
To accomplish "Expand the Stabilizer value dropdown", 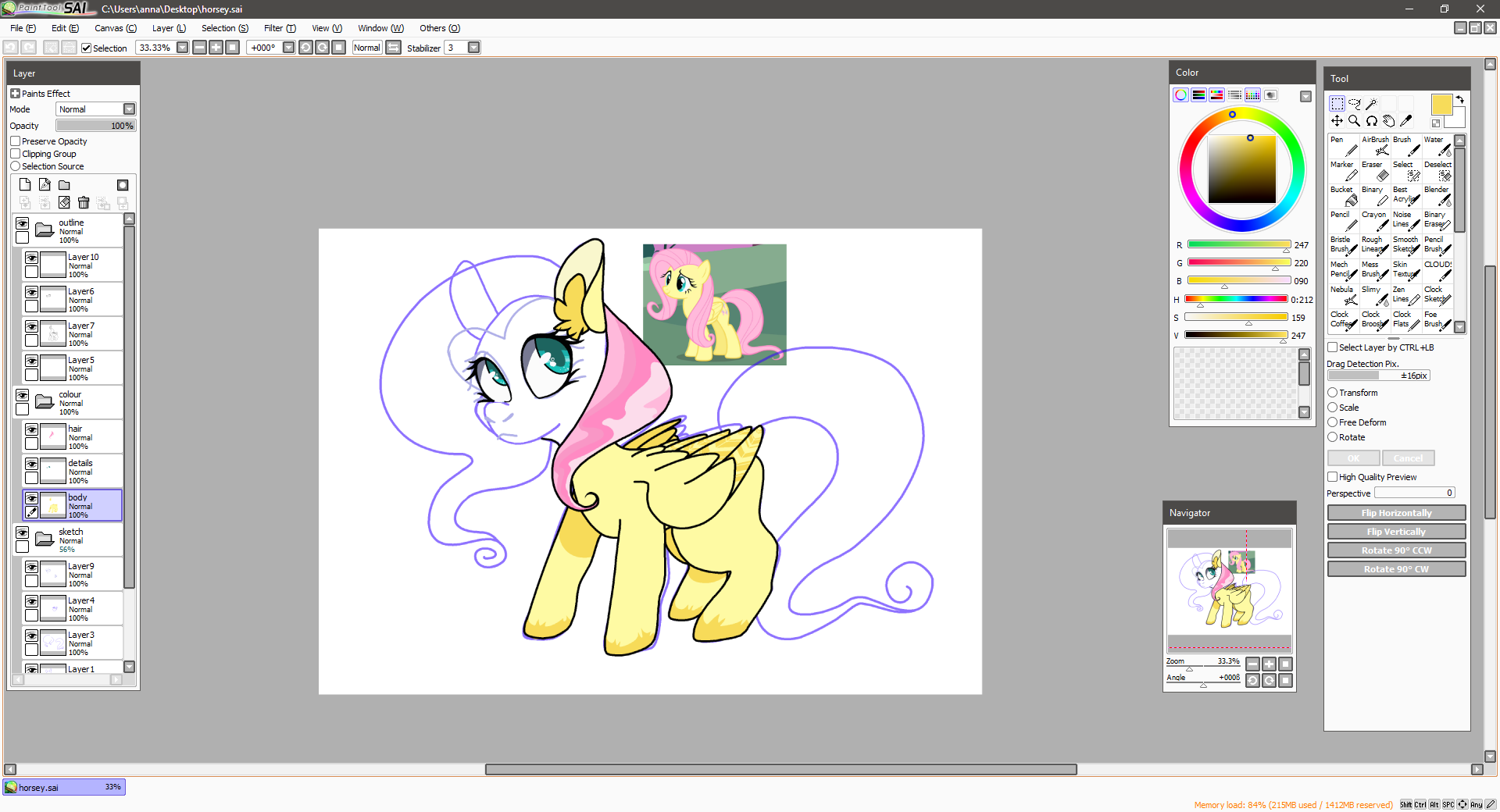I will click(x=473, y=48).
